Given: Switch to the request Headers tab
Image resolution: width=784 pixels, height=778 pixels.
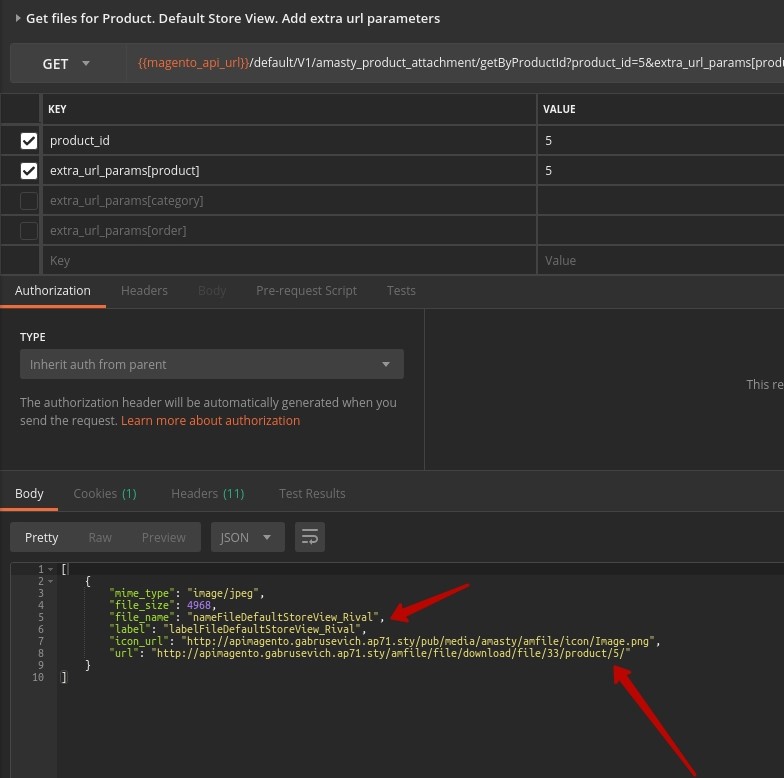Looking at the screenshot, I should (x=144, y=290).
